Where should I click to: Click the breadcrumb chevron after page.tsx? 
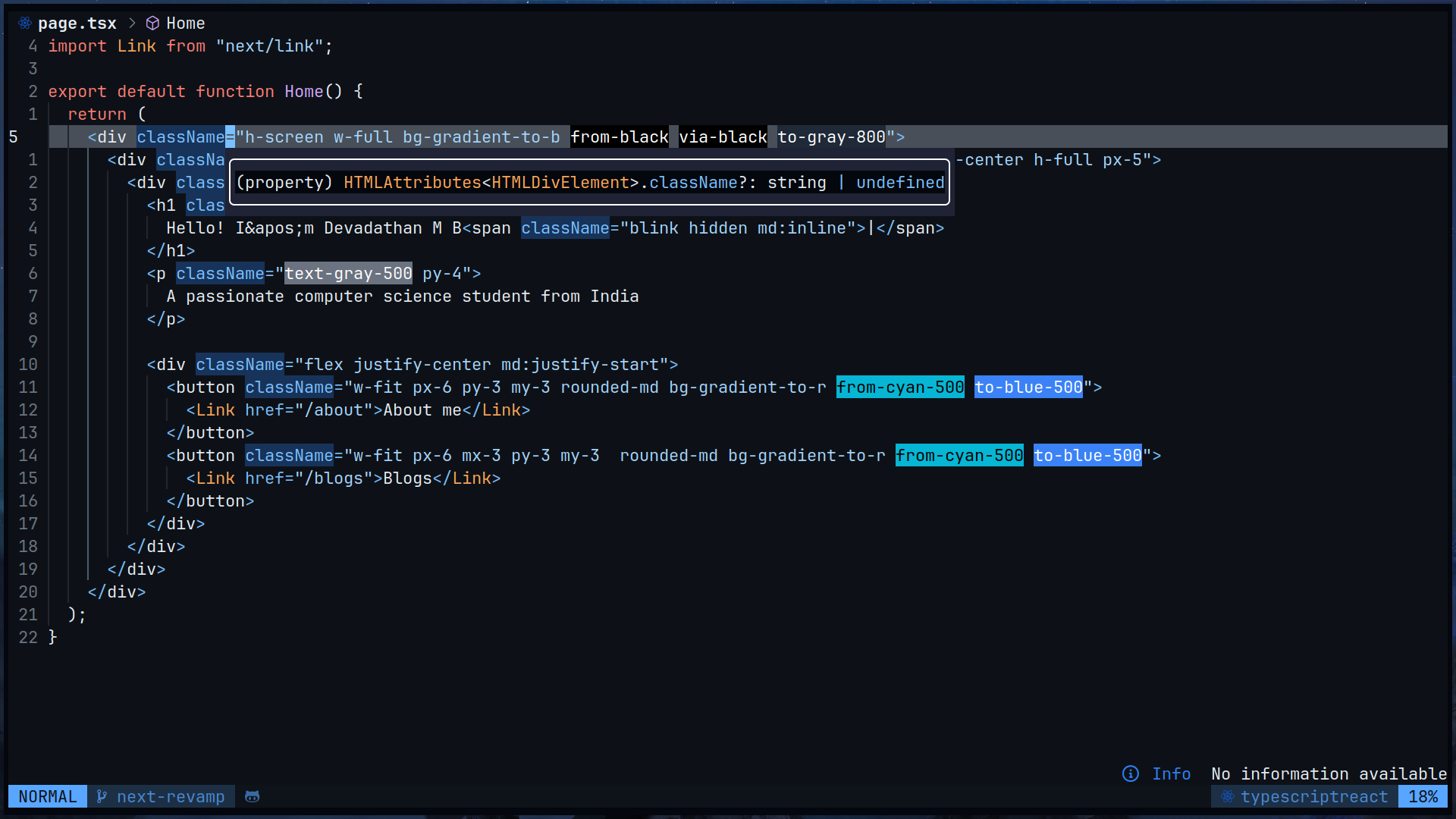[132, 23]
